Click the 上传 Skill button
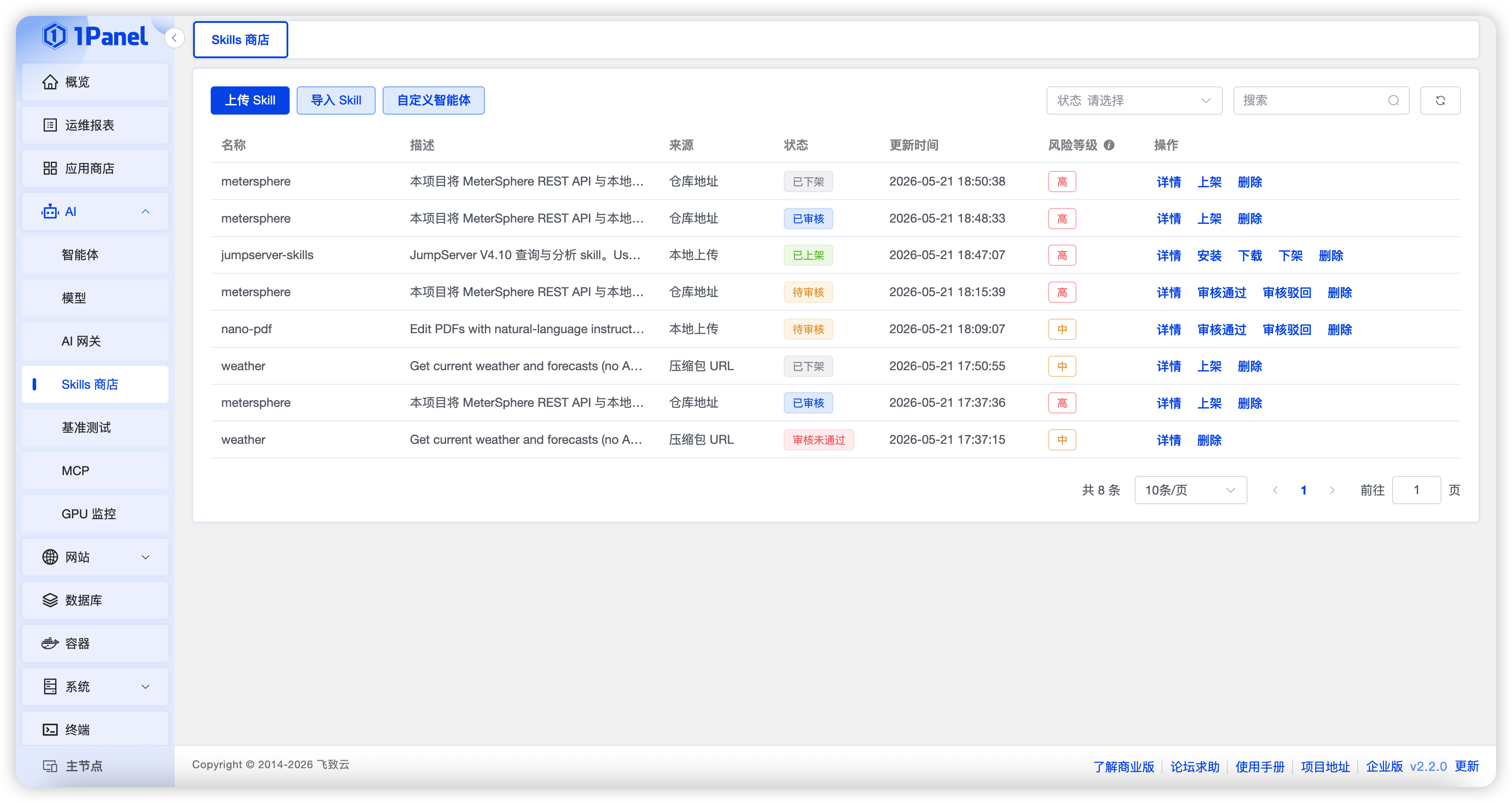Screen dimensions: 1512x803 pos(250,100)
